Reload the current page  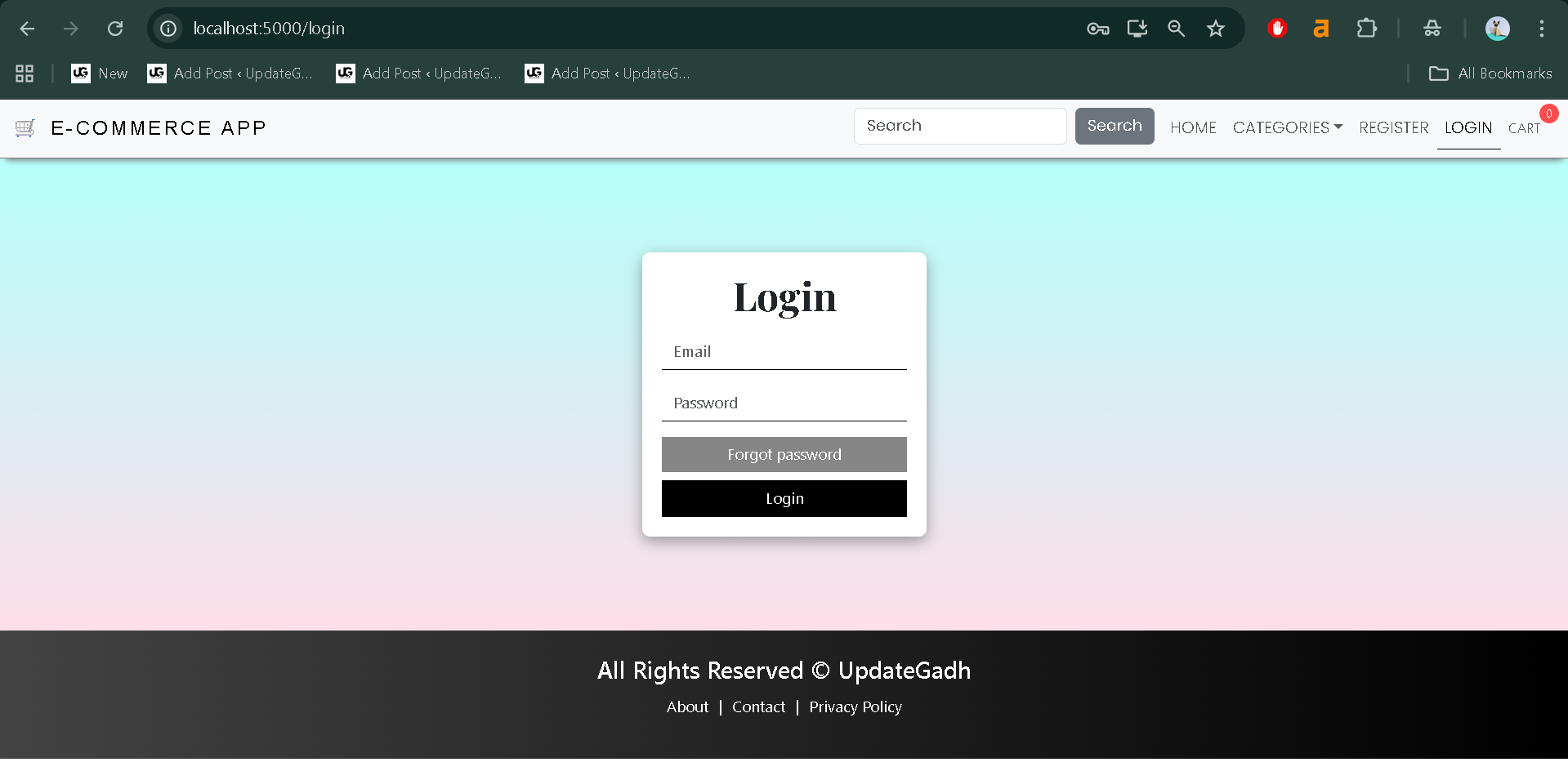click(115, 28)
